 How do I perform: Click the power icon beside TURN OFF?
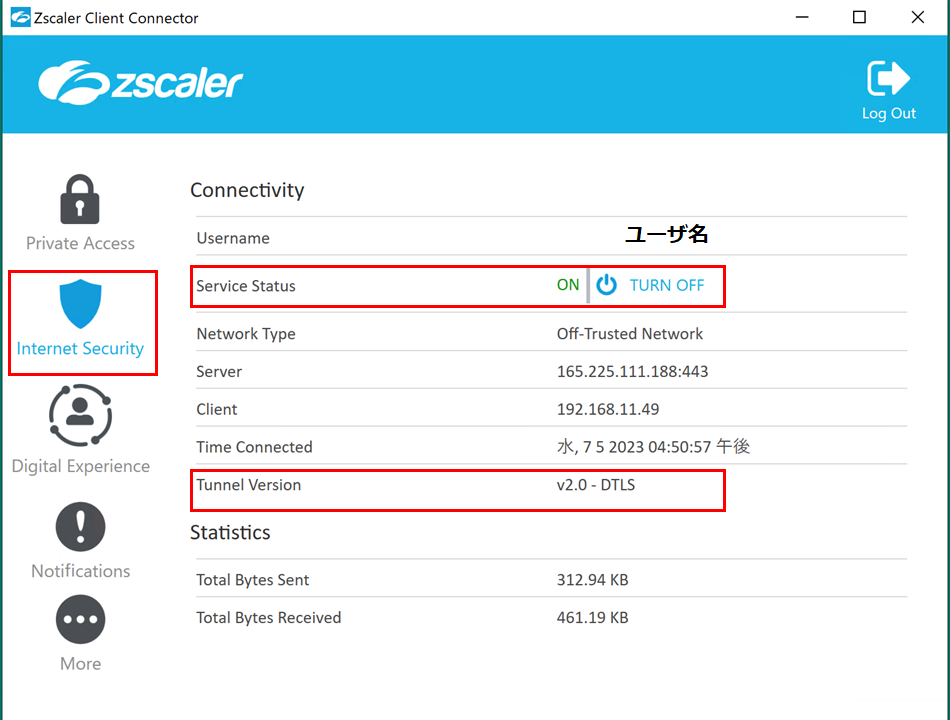606,285
